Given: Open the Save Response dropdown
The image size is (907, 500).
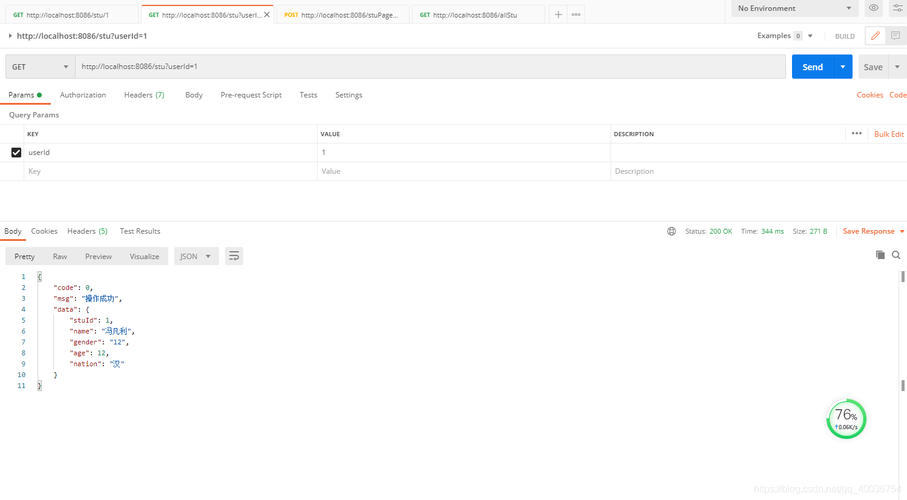Looking at the screenshot, I should (873, 231).
